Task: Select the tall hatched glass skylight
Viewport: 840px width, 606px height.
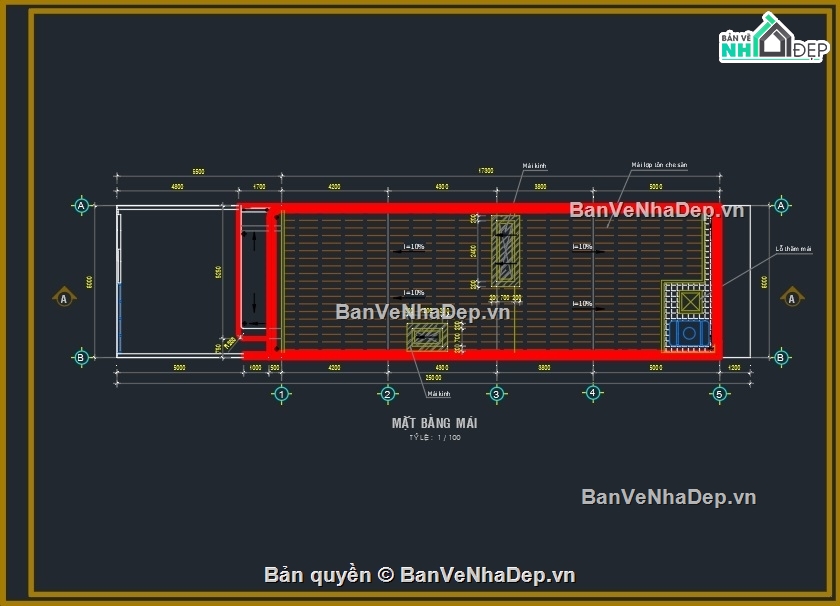Action: (x=505, y=250)
